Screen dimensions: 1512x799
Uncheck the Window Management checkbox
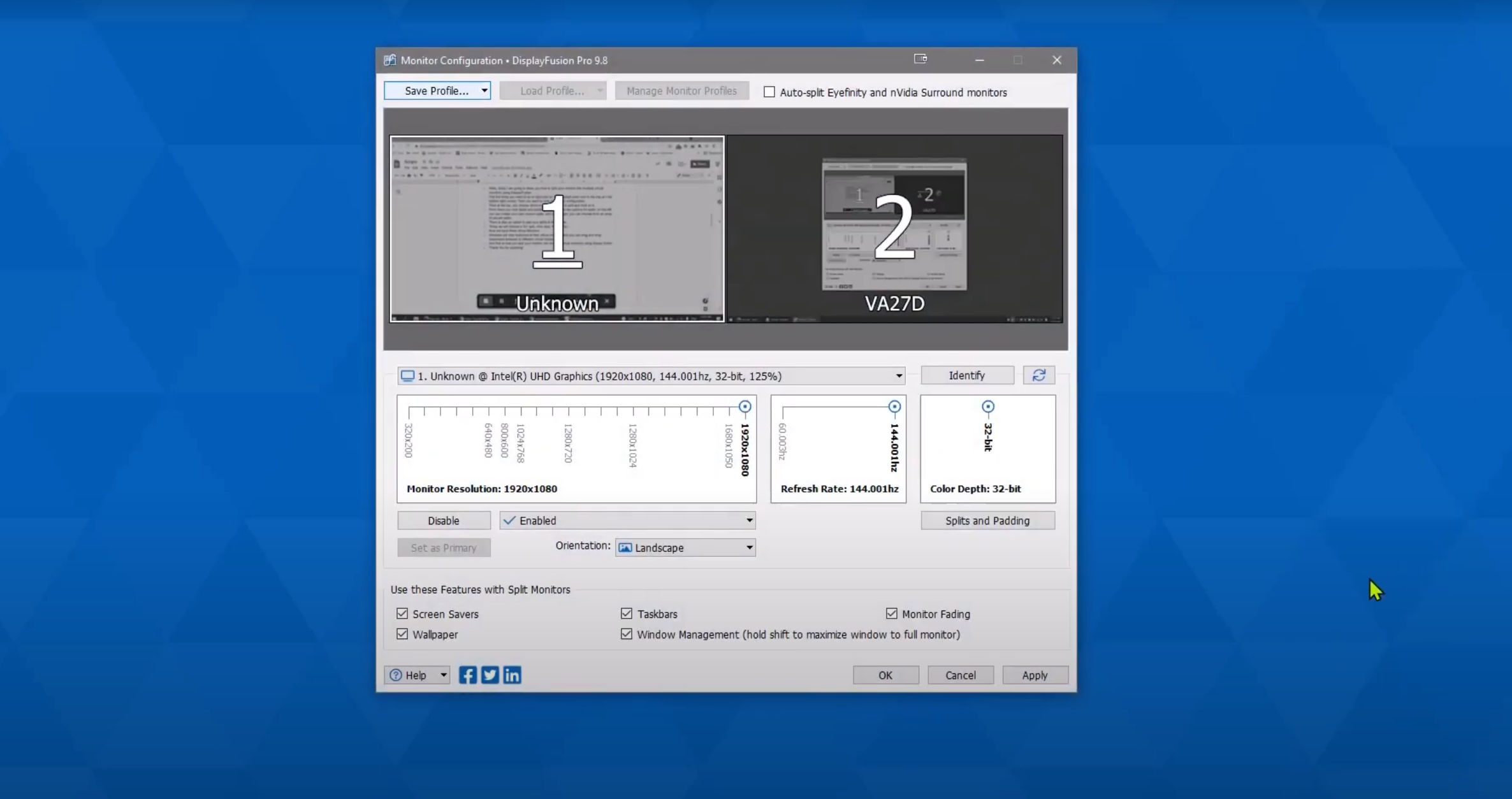[x=627, y=634]
